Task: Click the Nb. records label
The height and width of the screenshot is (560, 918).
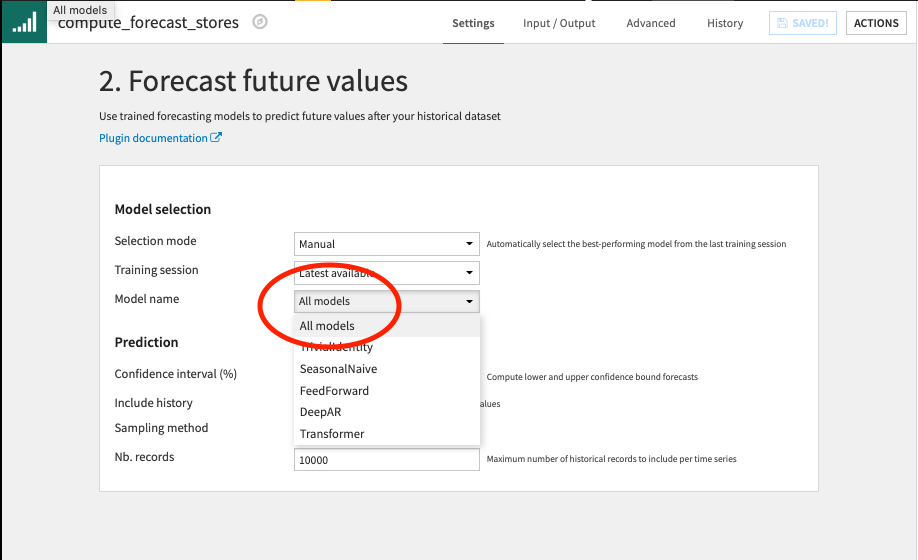Action: point(145,457)
